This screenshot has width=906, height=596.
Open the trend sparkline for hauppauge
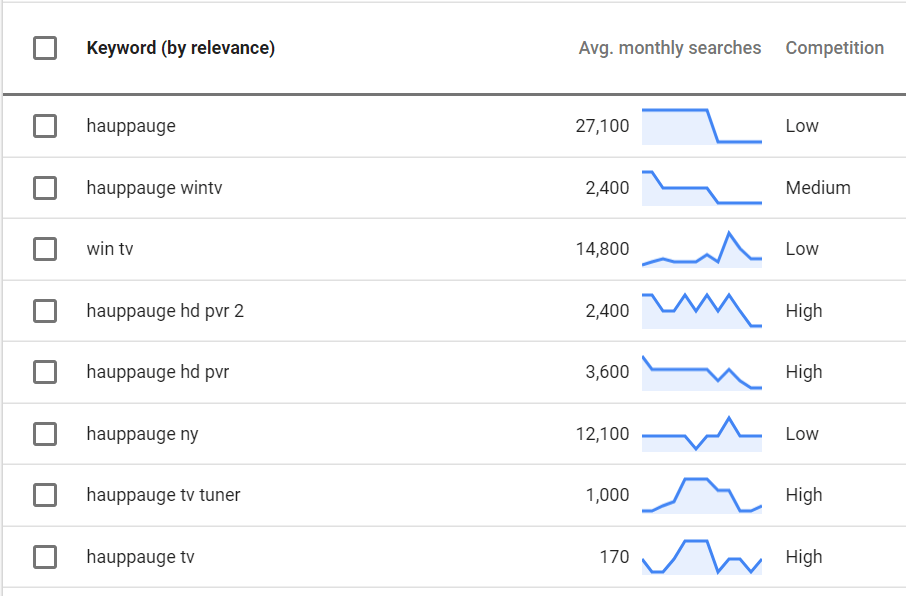click(x=701, y=126)
